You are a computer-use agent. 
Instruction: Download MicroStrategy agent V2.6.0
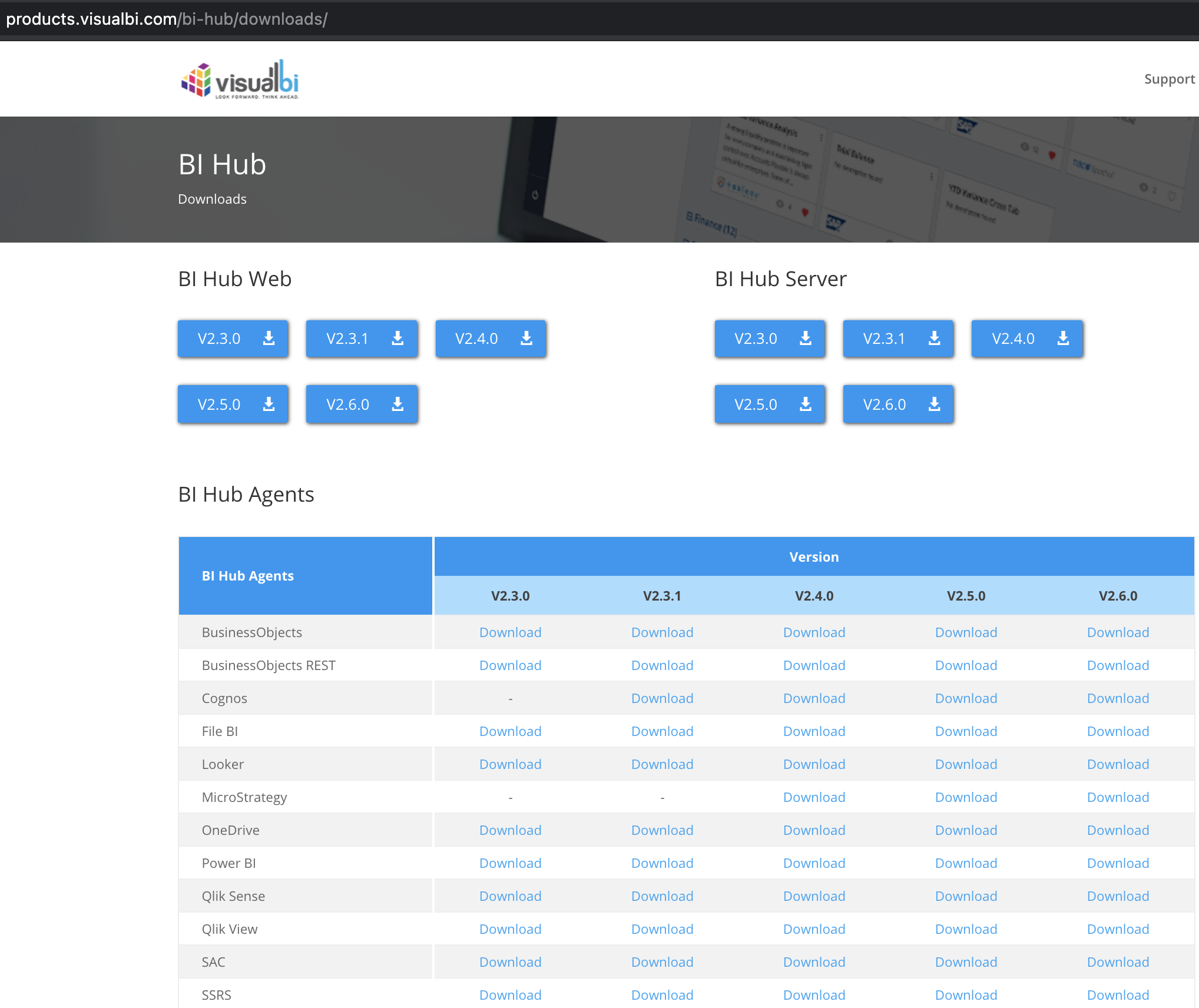(1118, 797)
